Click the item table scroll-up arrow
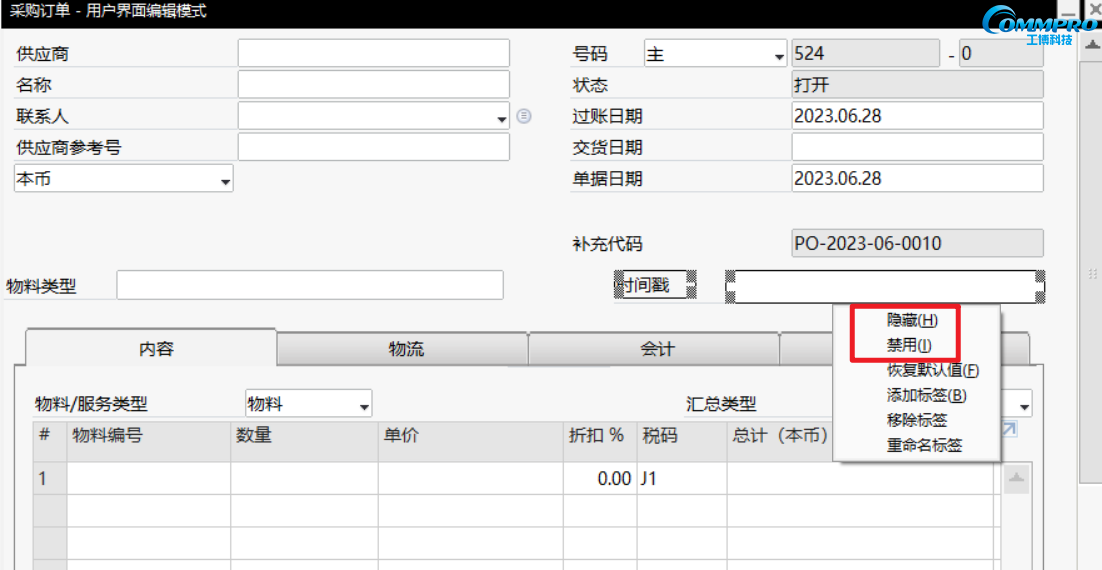The width and height of the screenshot is (1102, 570). 1016,478
